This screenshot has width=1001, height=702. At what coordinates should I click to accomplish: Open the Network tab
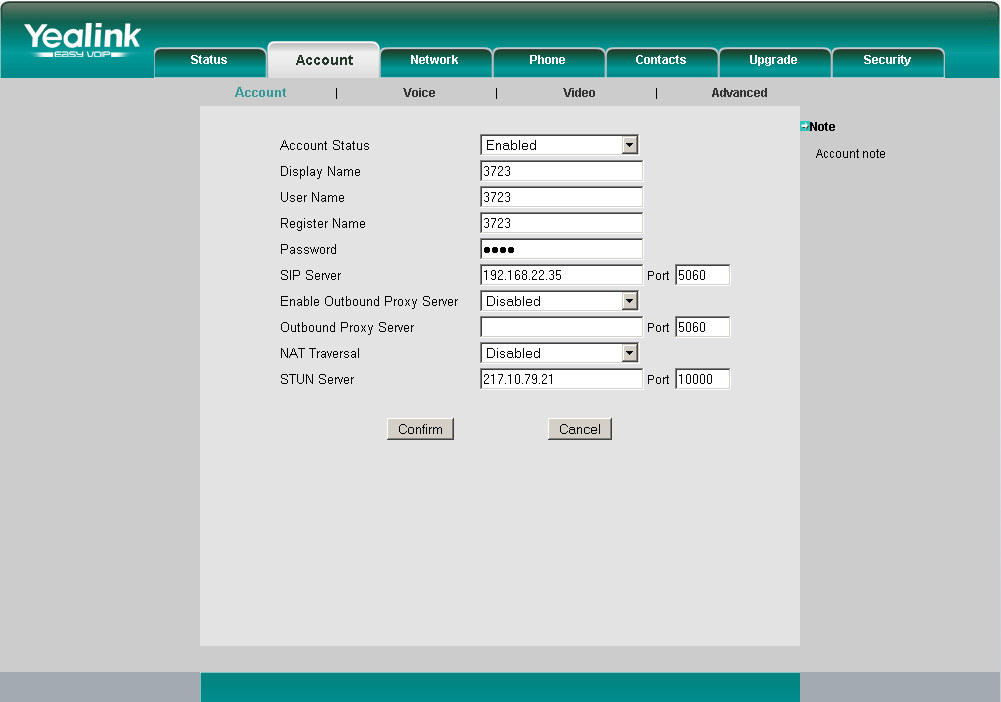tap(434, 60)
